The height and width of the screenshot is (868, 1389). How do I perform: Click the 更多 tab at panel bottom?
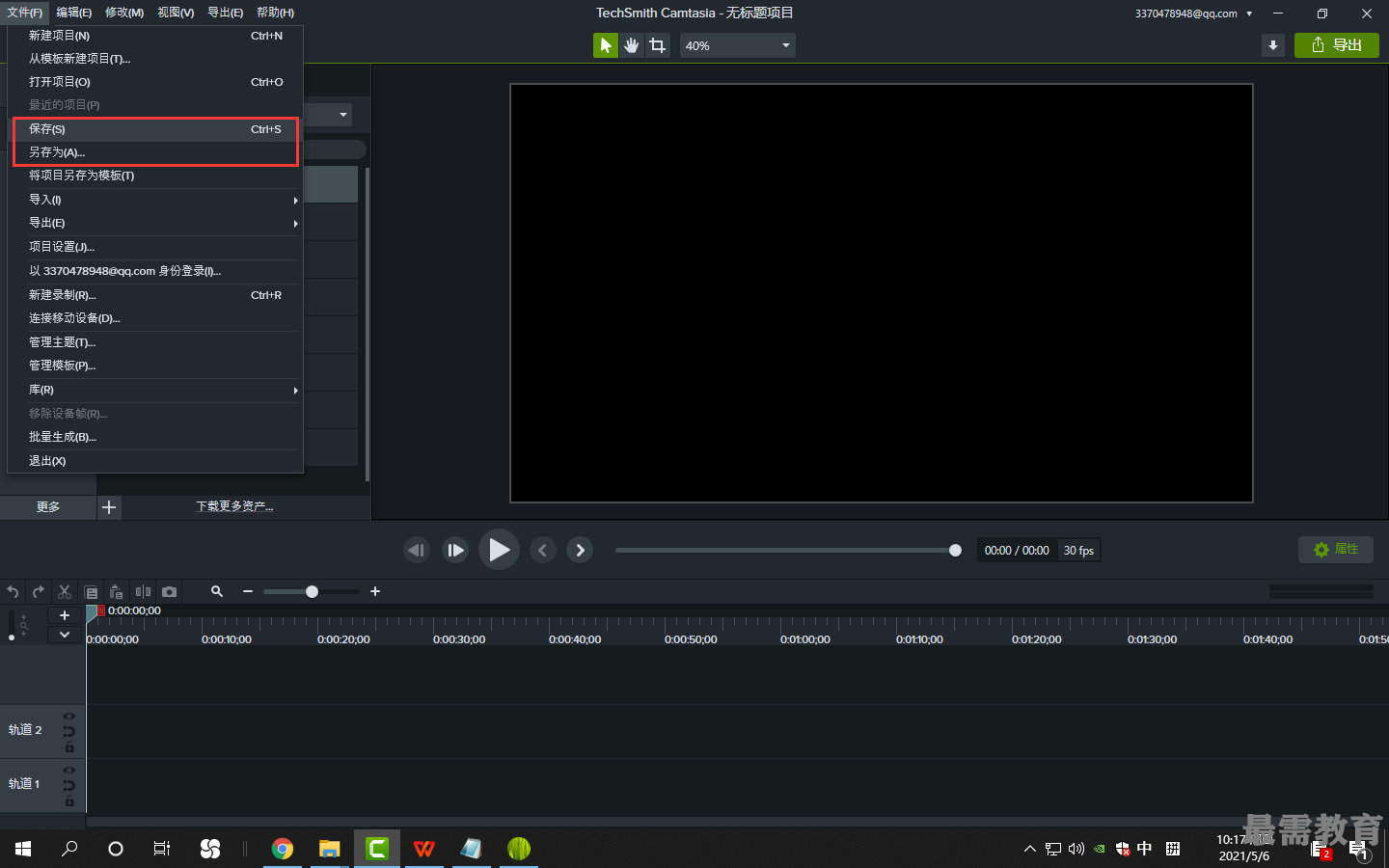pos(48,507)
